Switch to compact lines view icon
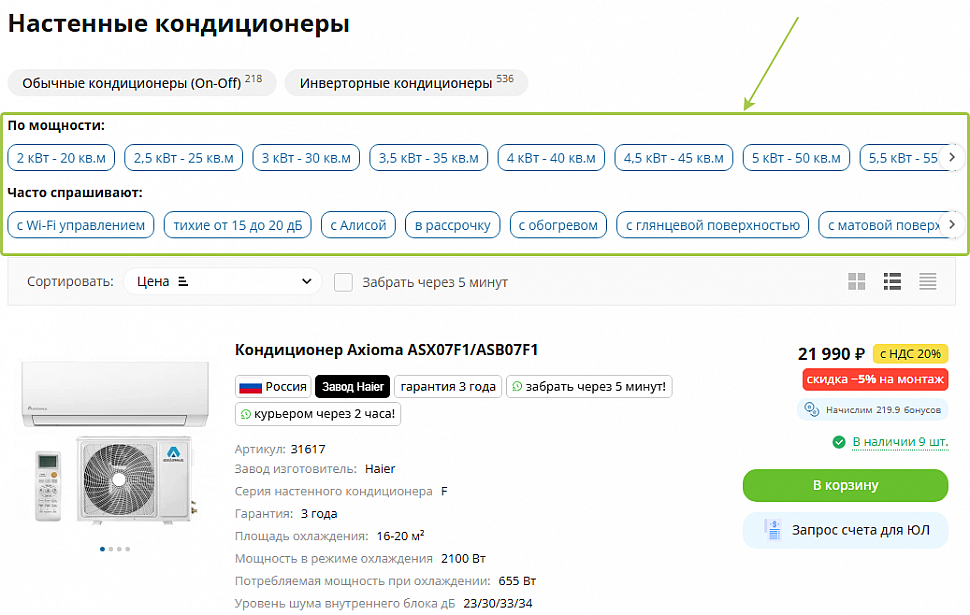 [927, 282]
